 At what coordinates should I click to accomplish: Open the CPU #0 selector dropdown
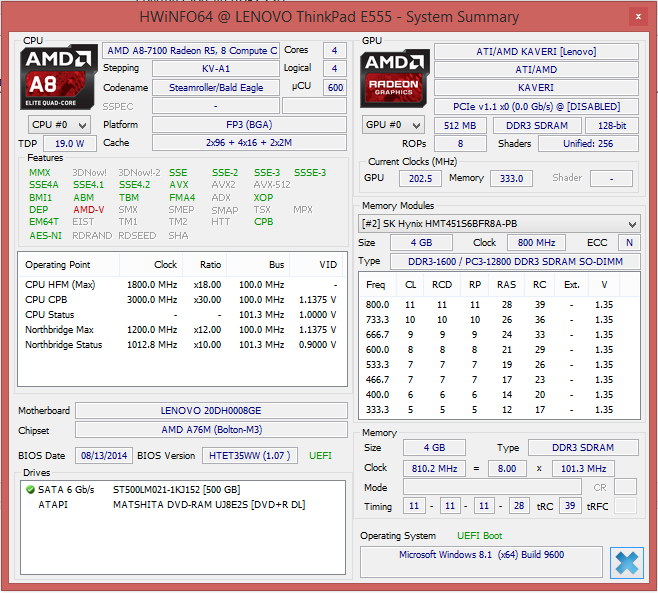point(59,125)
